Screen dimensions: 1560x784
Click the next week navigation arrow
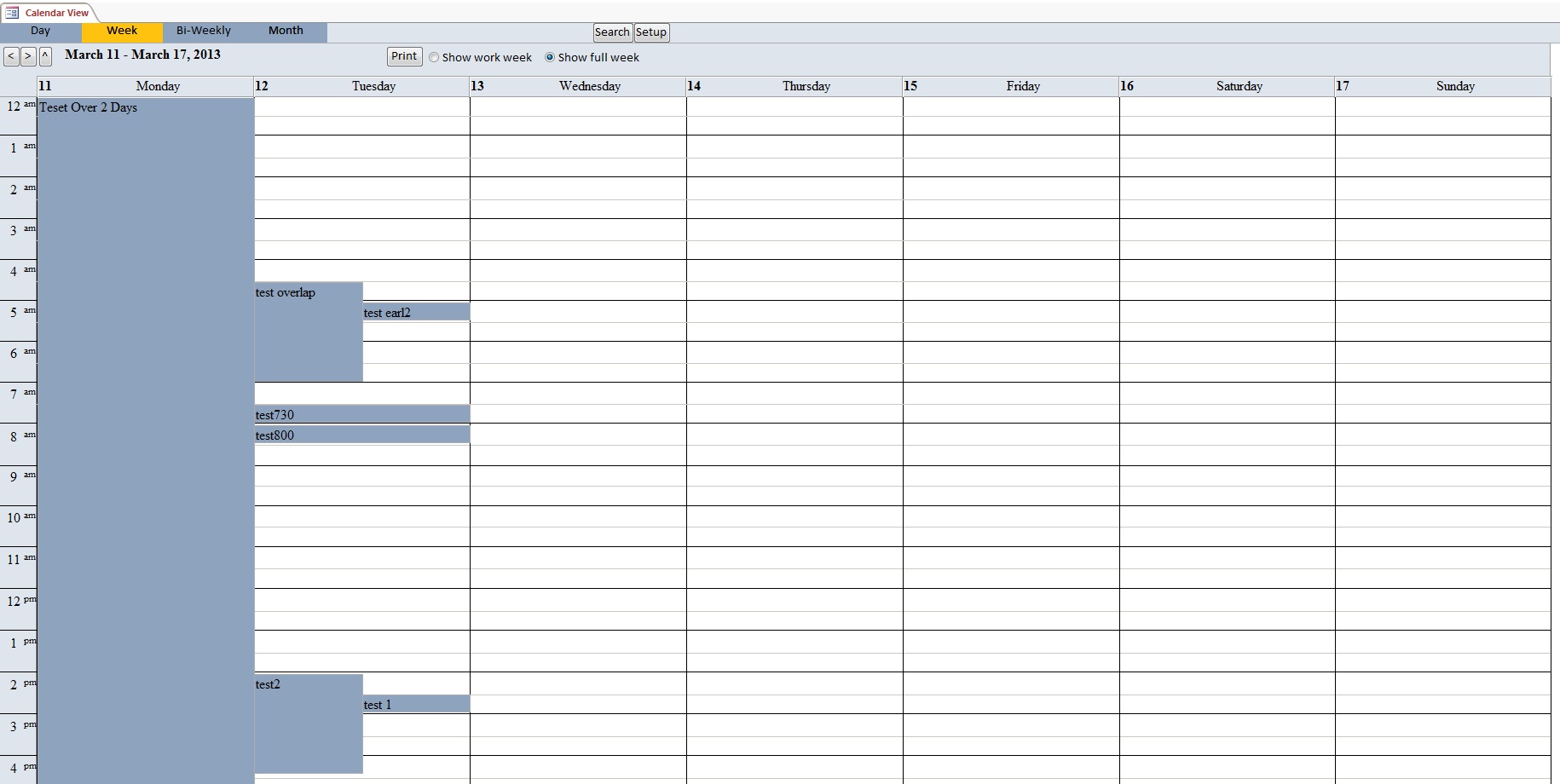pyautogui.click(x=27, y=56)
